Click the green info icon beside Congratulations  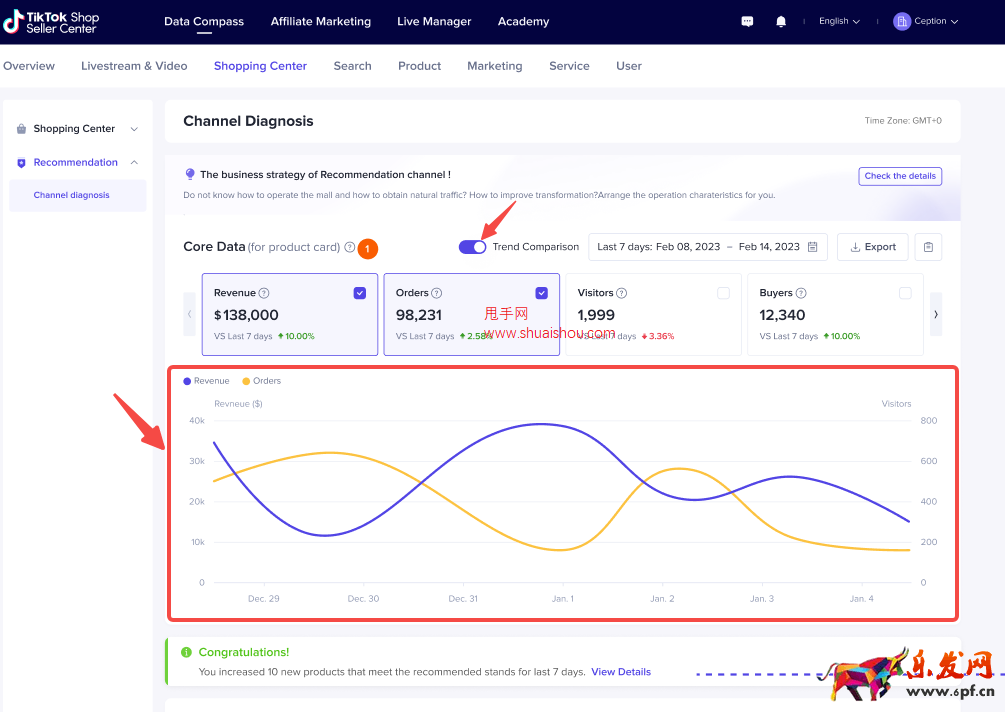(187, 652)
